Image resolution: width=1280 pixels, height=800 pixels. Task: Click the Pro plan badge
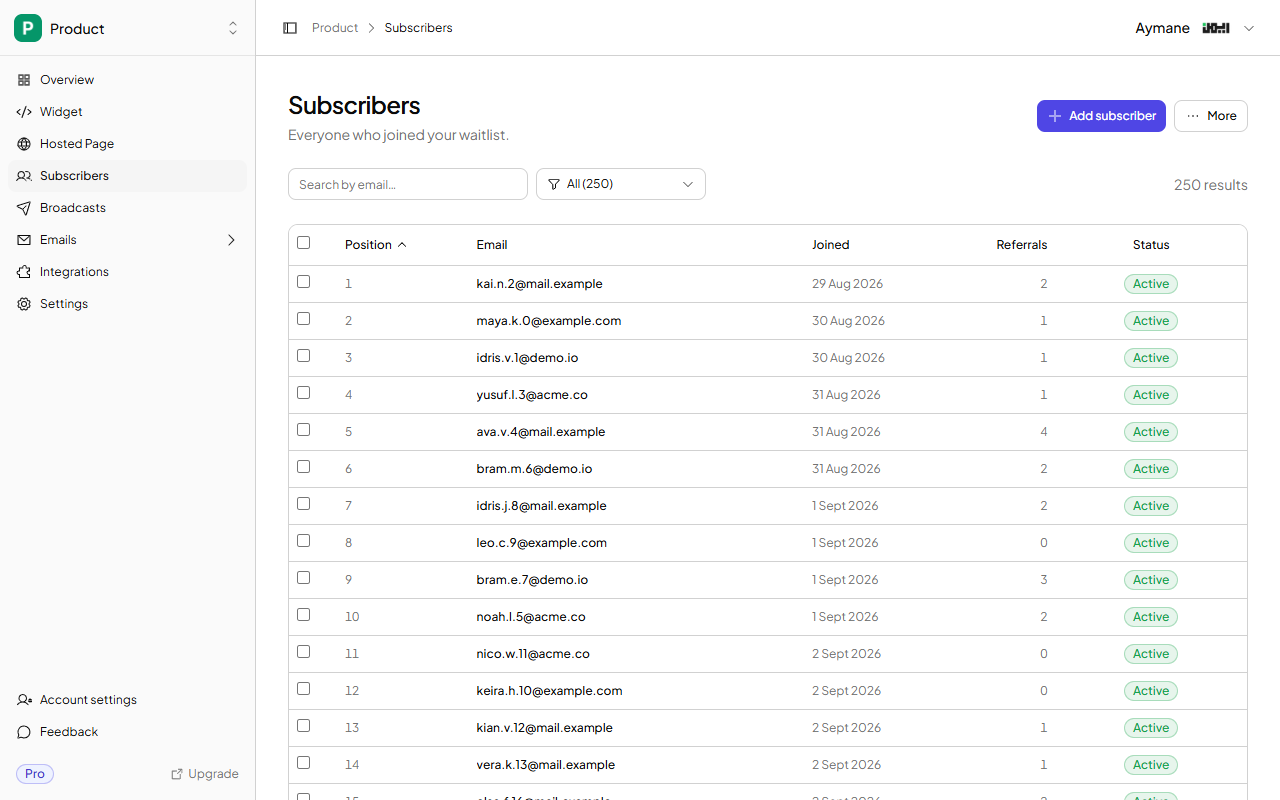[35, 774]
